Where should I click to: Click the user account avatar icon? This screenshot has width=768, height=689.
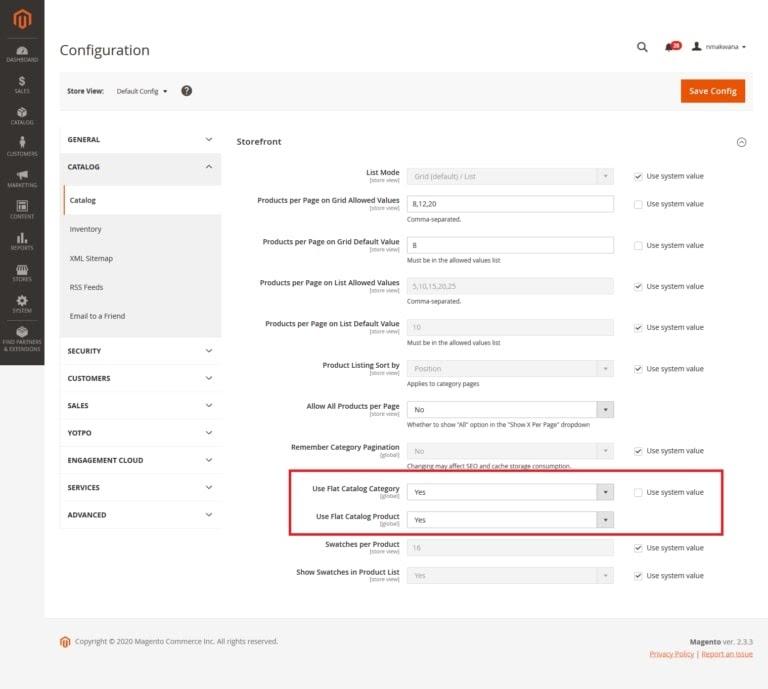(x=696, y=47)
